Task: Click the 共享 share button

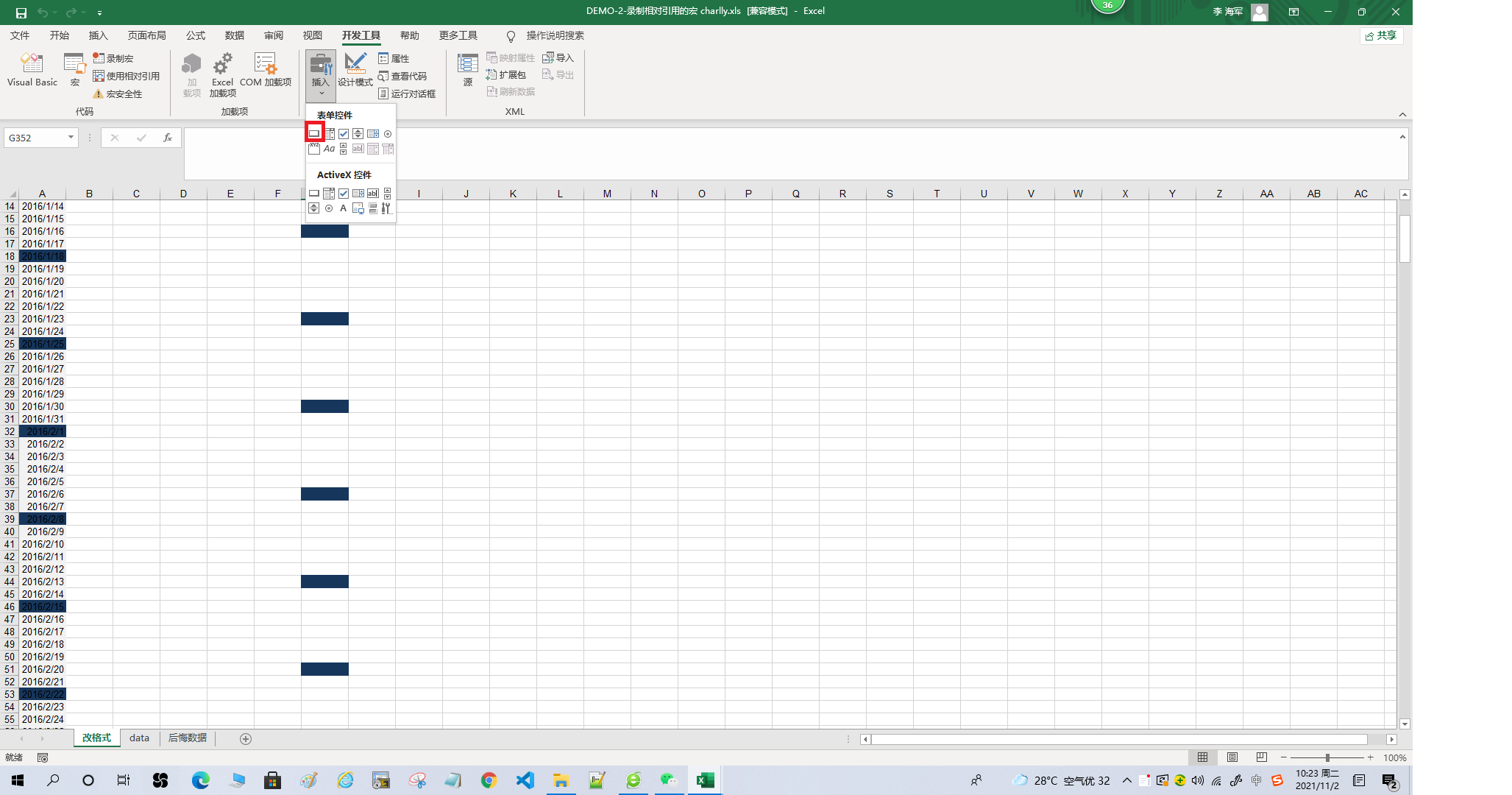Action: [1381, 35]
